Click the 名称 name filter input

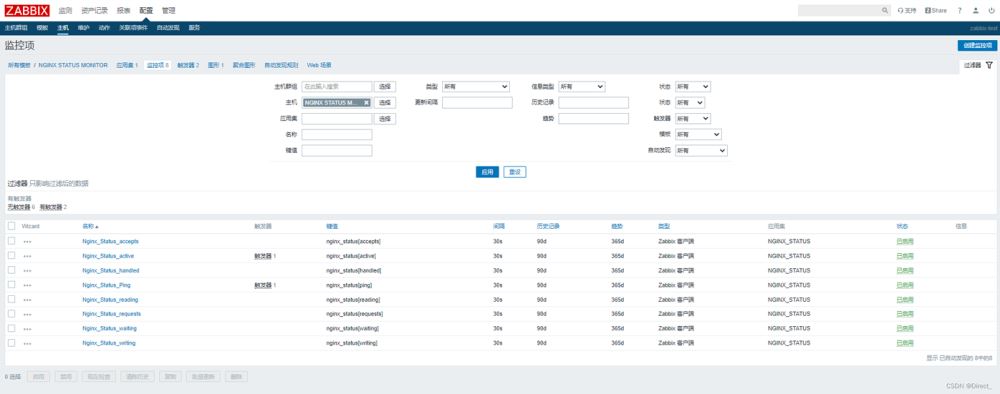[337, 135]
